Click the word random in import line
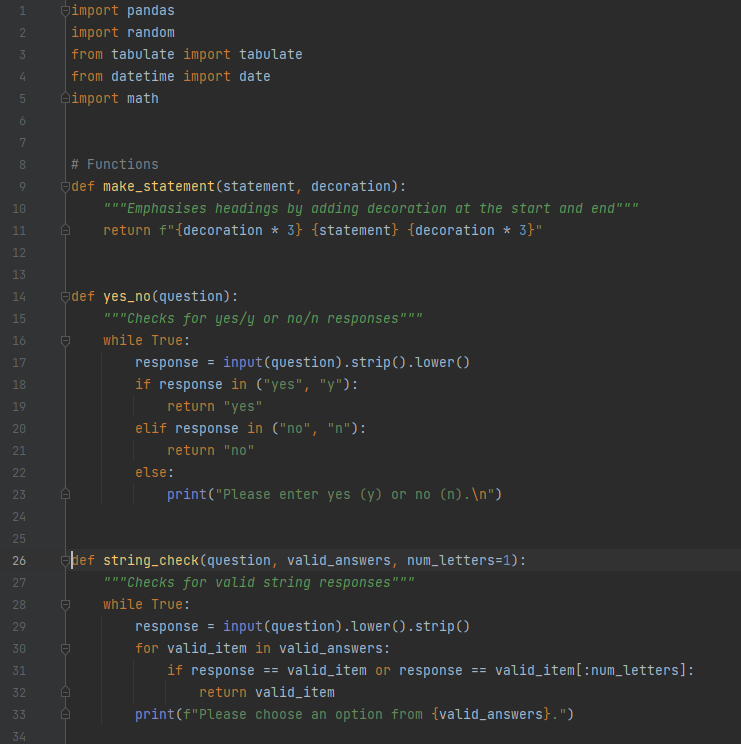This screenshot has width=741, height=744. tap(150, 33)
